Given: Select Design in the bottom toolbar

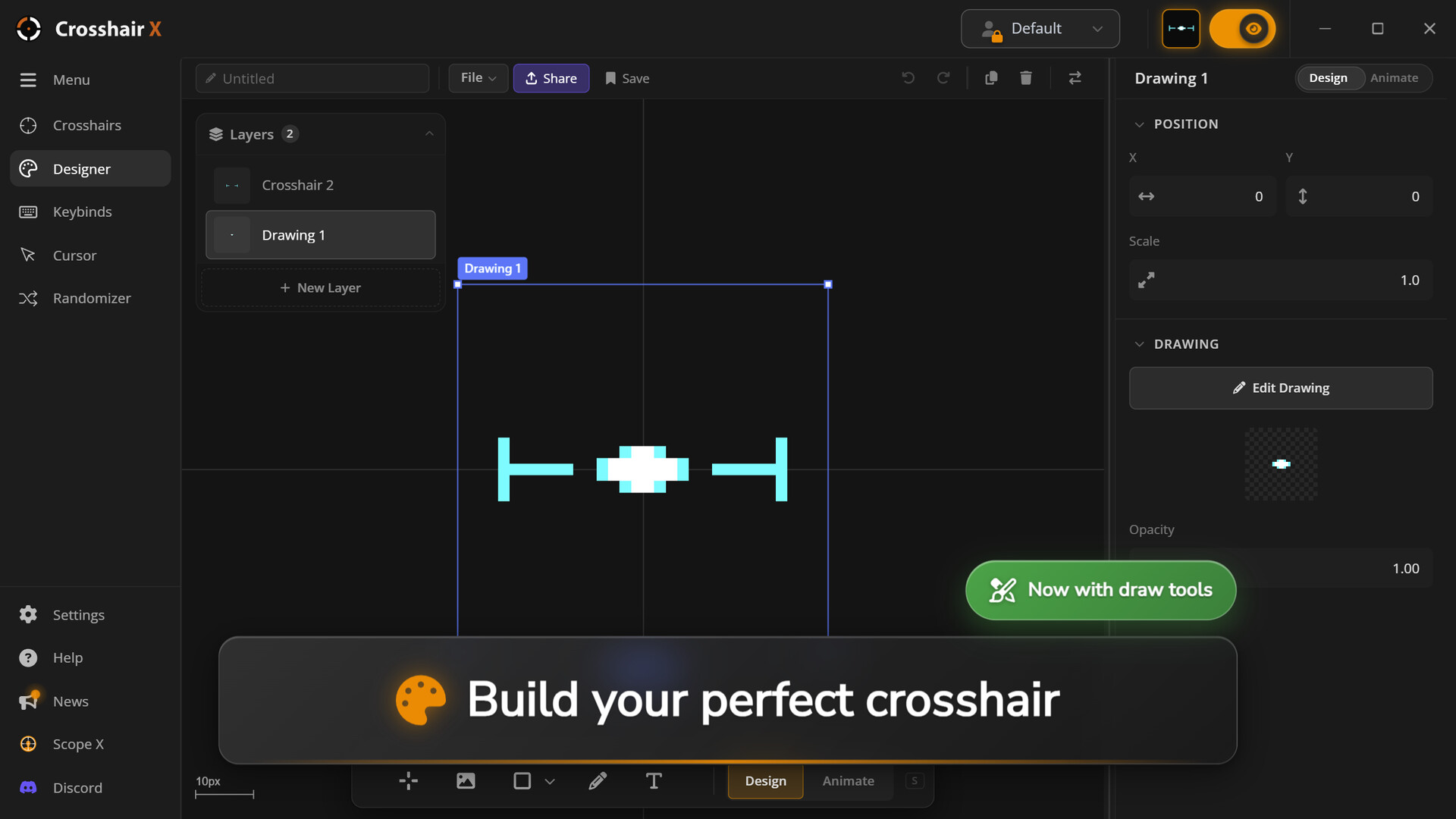Looking at the screenshot, I should coord(765,781).
